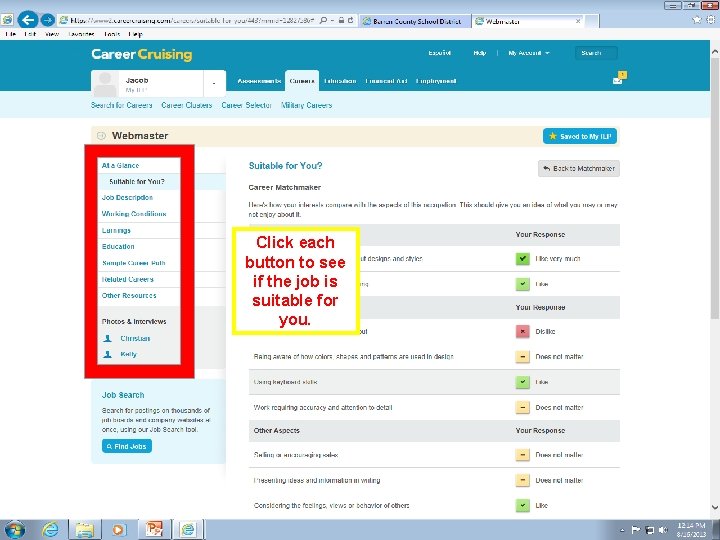Click the Christian interview person icon
The image size is (720, 540).
(x=107, y=338)
